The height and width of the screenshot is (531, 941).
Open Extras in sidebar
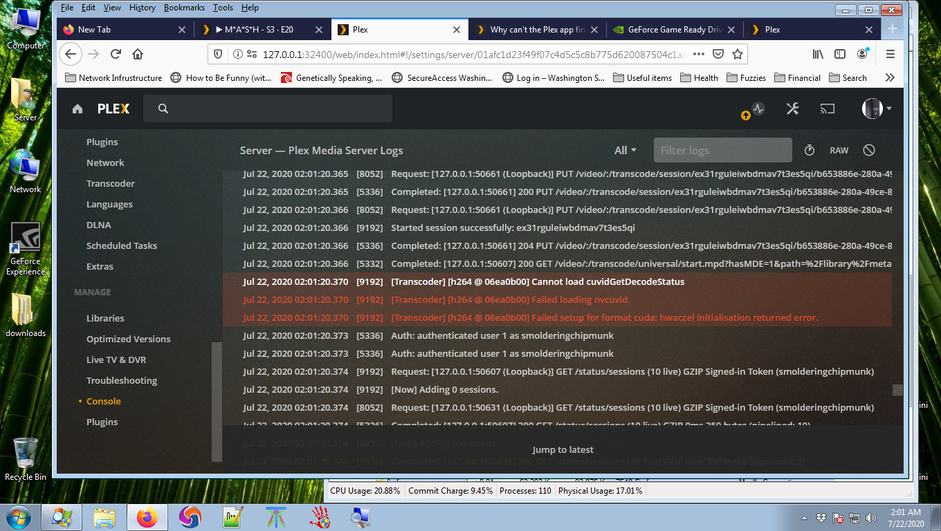pos(100,266)
